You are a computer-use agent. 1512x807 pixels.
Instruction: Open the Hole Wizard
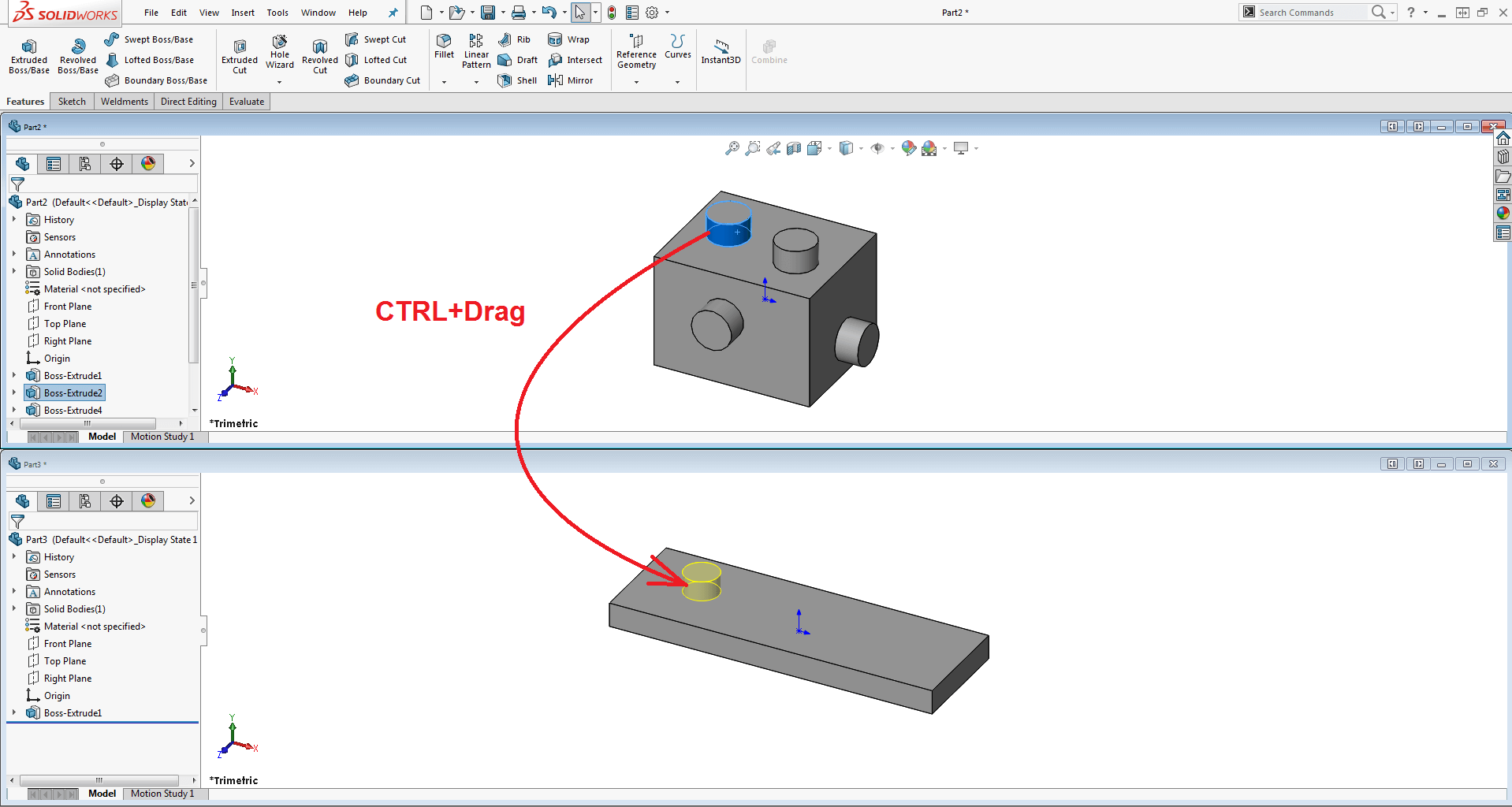[280, 54]
